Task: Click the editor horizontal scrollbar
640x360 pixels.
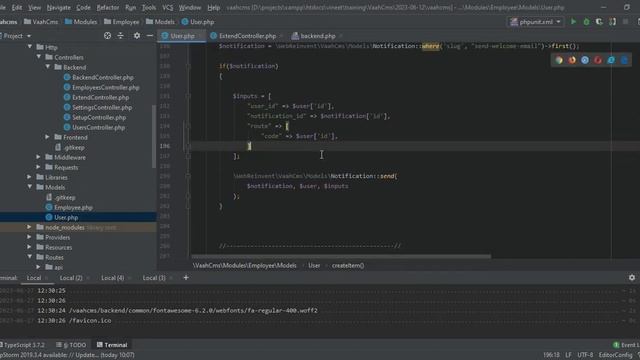Action: 341,256
